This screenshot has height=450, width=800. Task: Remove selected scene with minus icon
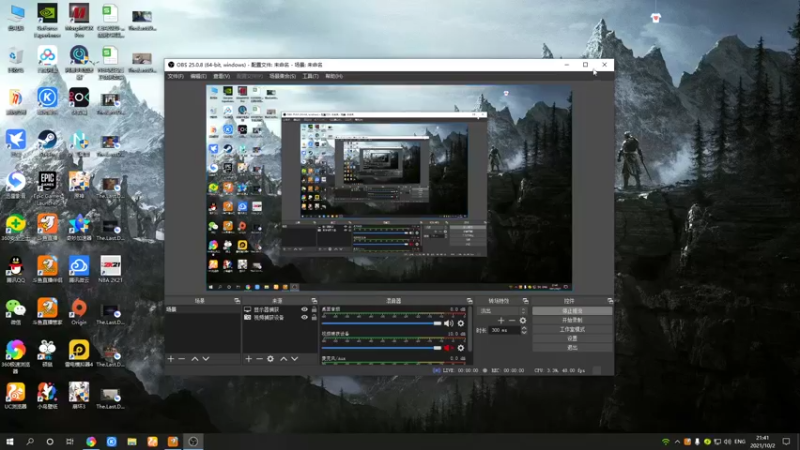[x=182, y=359]
